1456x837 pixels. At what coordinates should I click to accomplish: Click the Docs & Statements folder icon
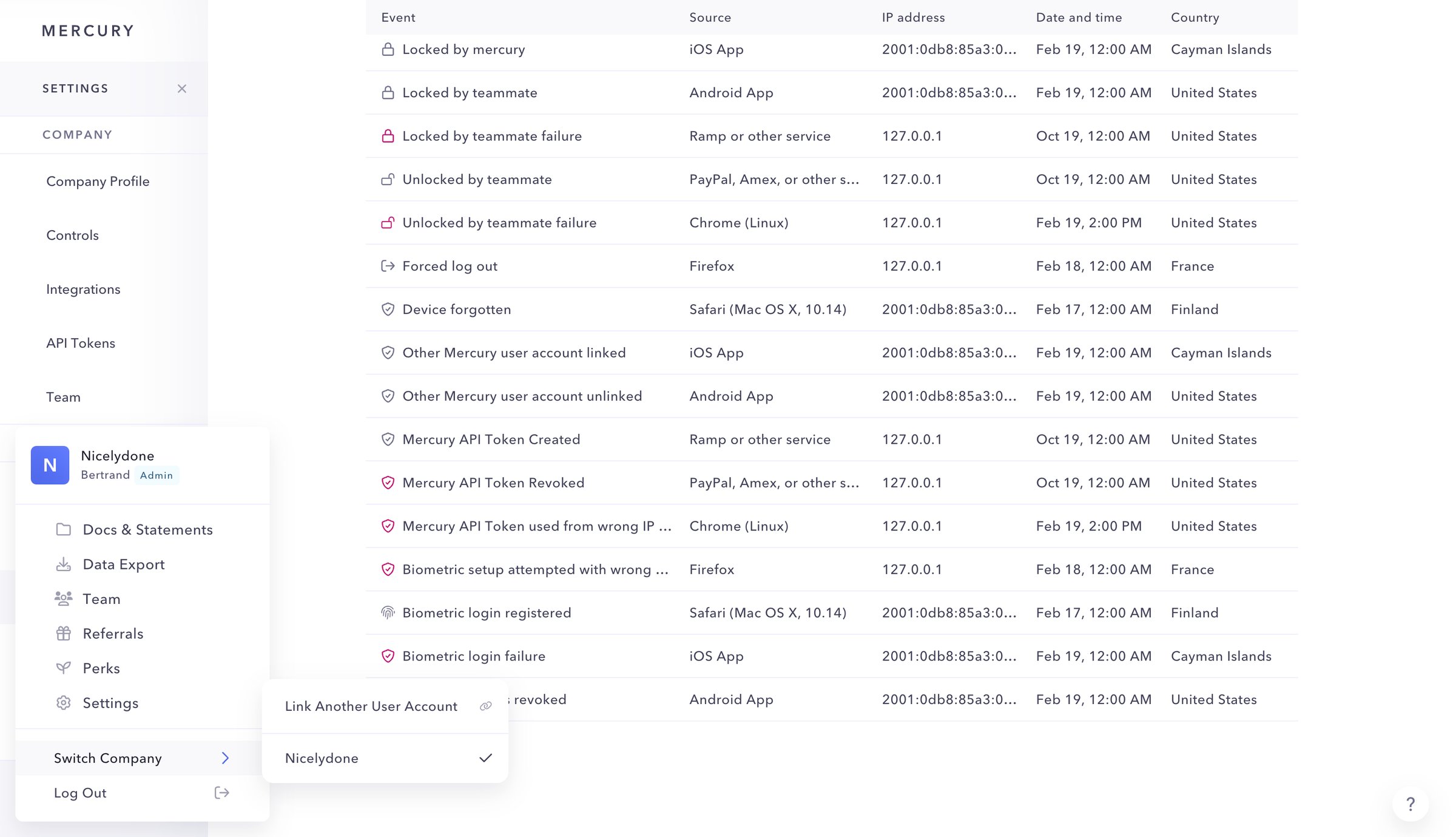(63, 529)
